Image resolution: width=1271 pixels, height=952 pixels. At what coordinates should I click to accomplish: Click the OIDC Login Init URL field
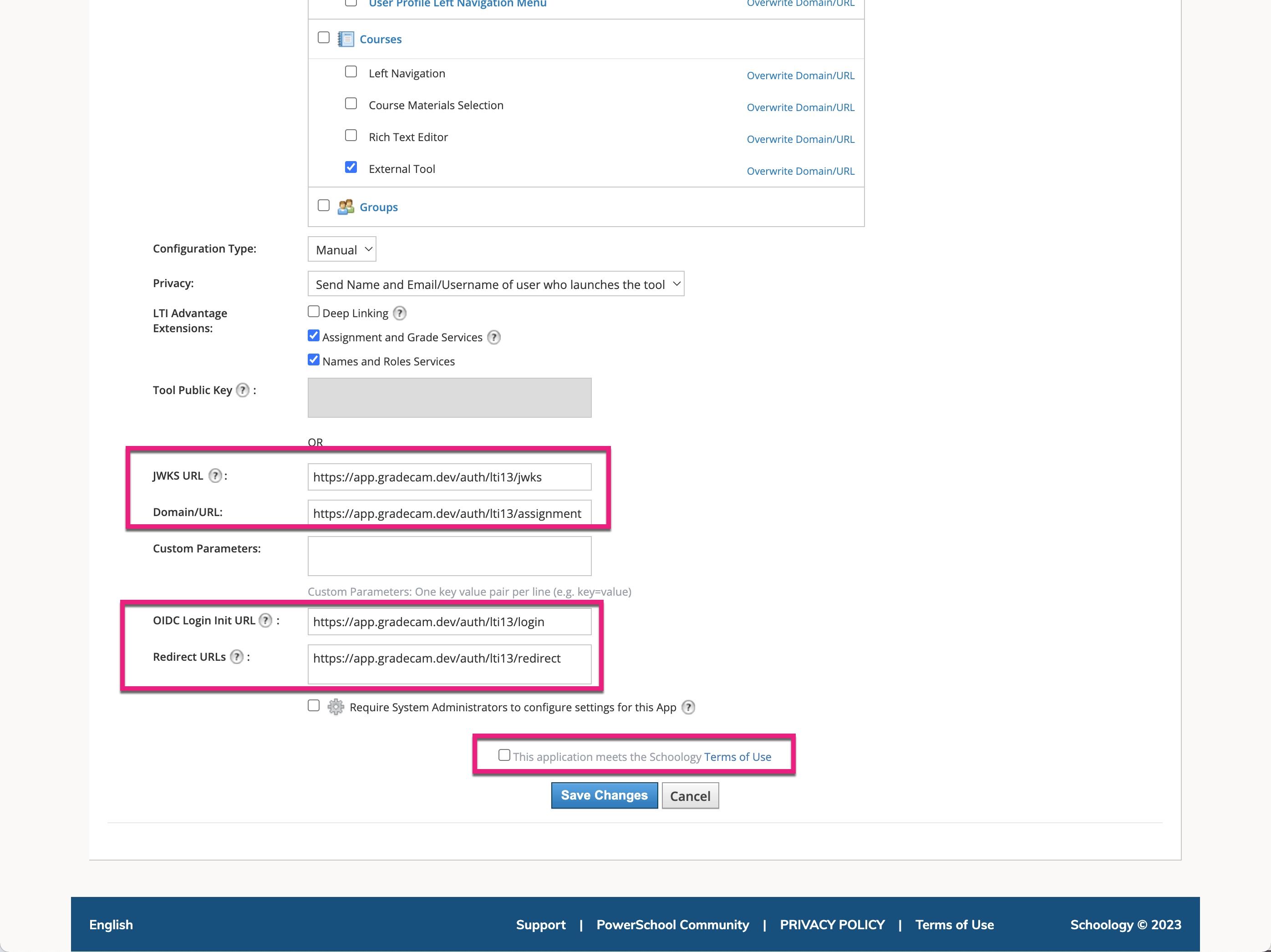[x=449, y=622]
